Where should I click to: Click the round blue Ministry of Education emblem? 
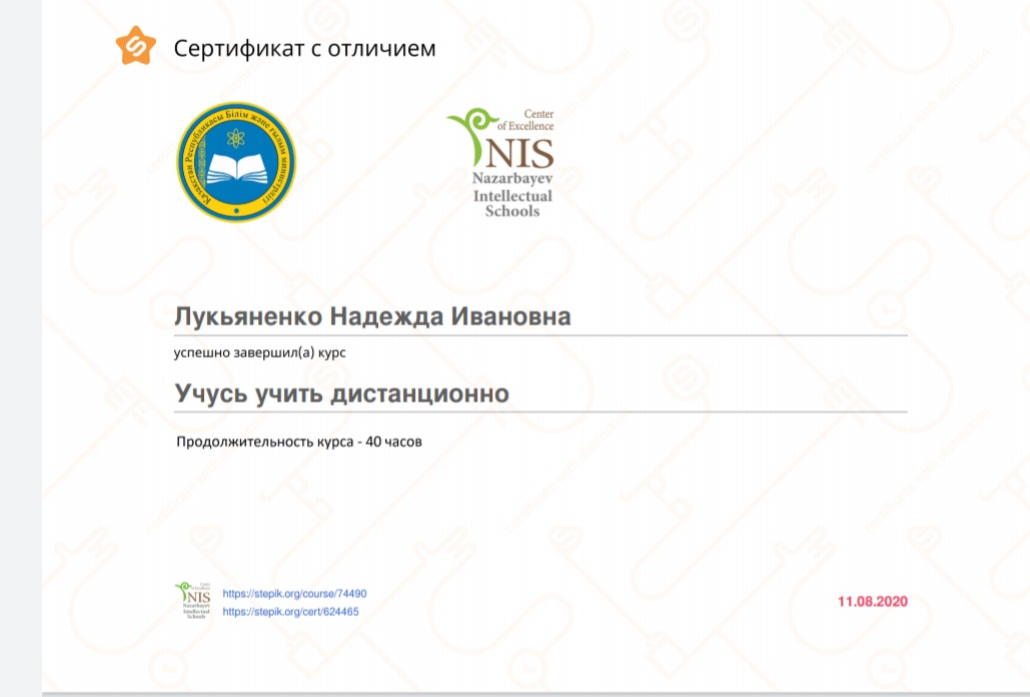coord(236,161)
